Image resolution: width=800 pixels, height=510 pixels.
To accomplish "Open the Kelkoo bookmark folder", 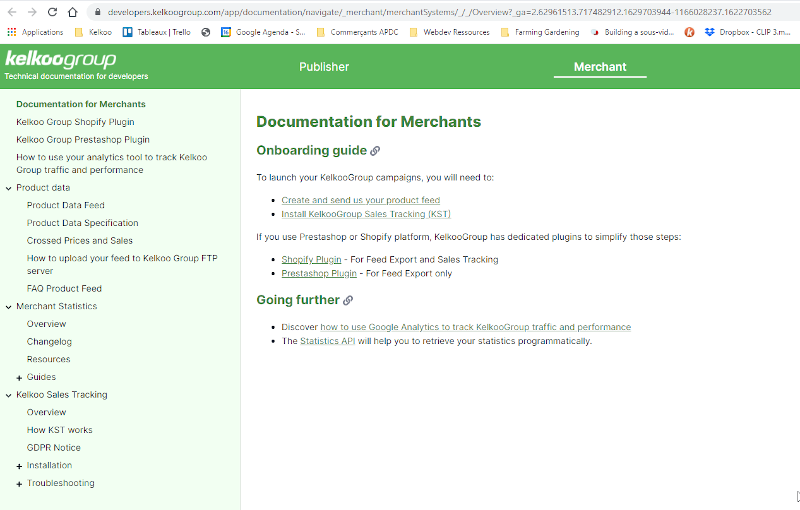I will [x=93, y=32].
